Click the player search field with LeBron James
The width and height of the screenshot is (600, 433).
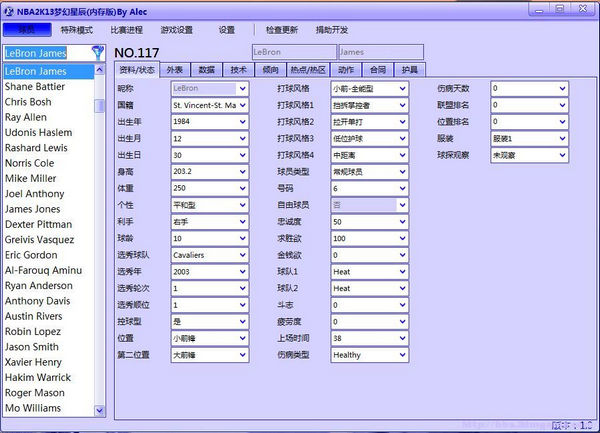coord(48,53)
